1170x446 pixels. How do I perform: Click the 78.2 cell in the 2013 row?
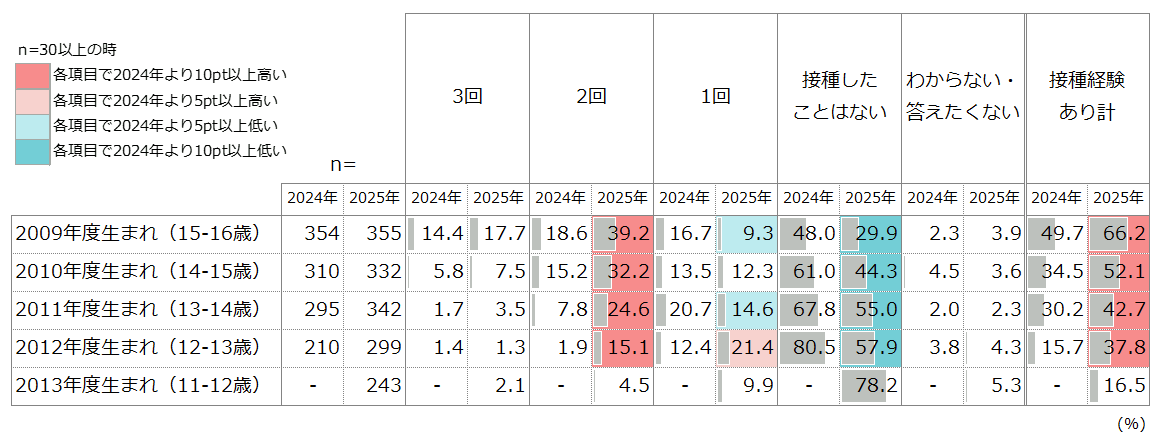(870, 386)
